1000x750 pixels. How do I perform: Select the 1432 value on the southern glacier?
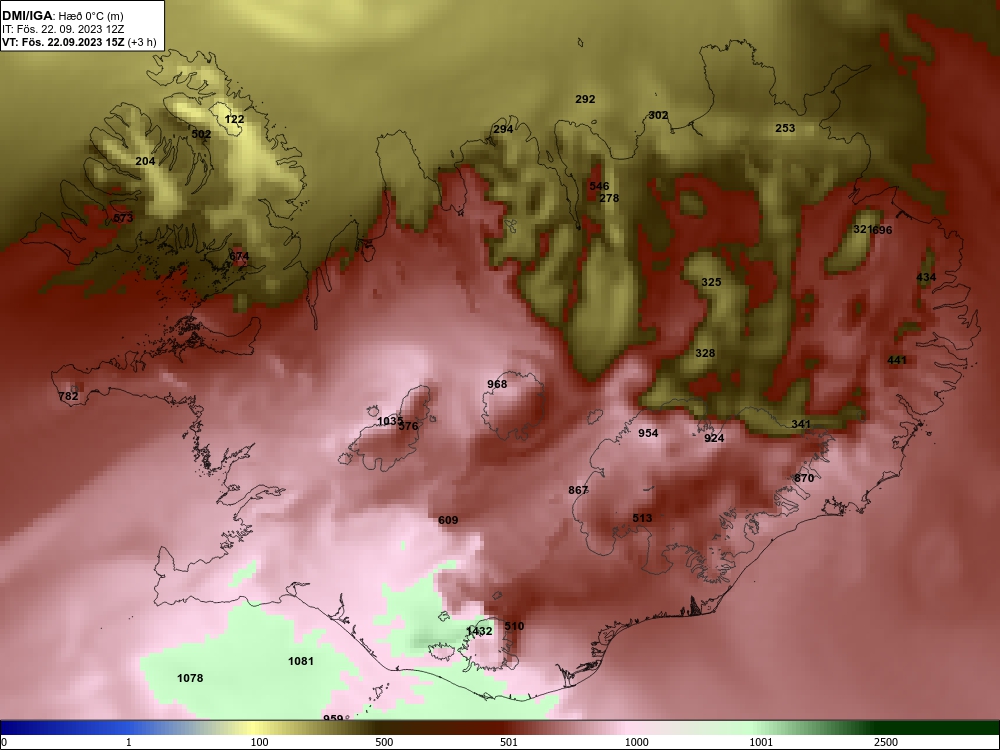(479, 631)
